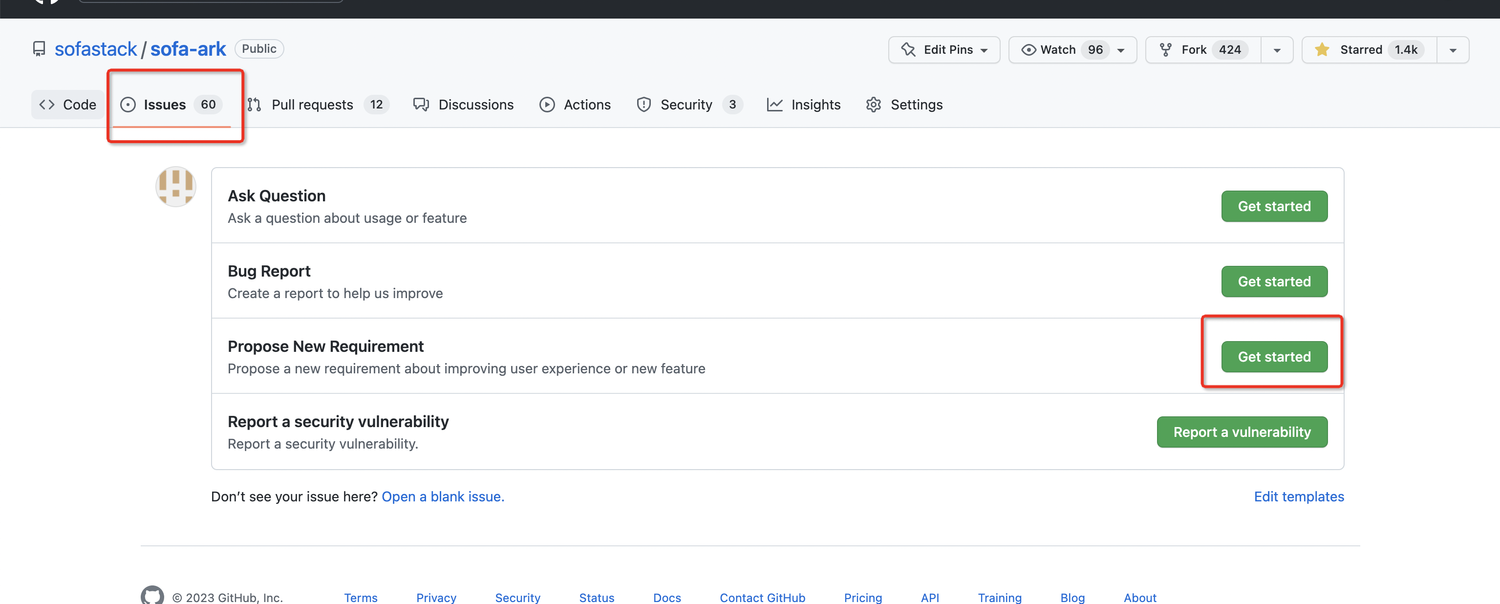Get started with Ask Question template
This screenshot has width=1500, height=604.
point(1274,206)
